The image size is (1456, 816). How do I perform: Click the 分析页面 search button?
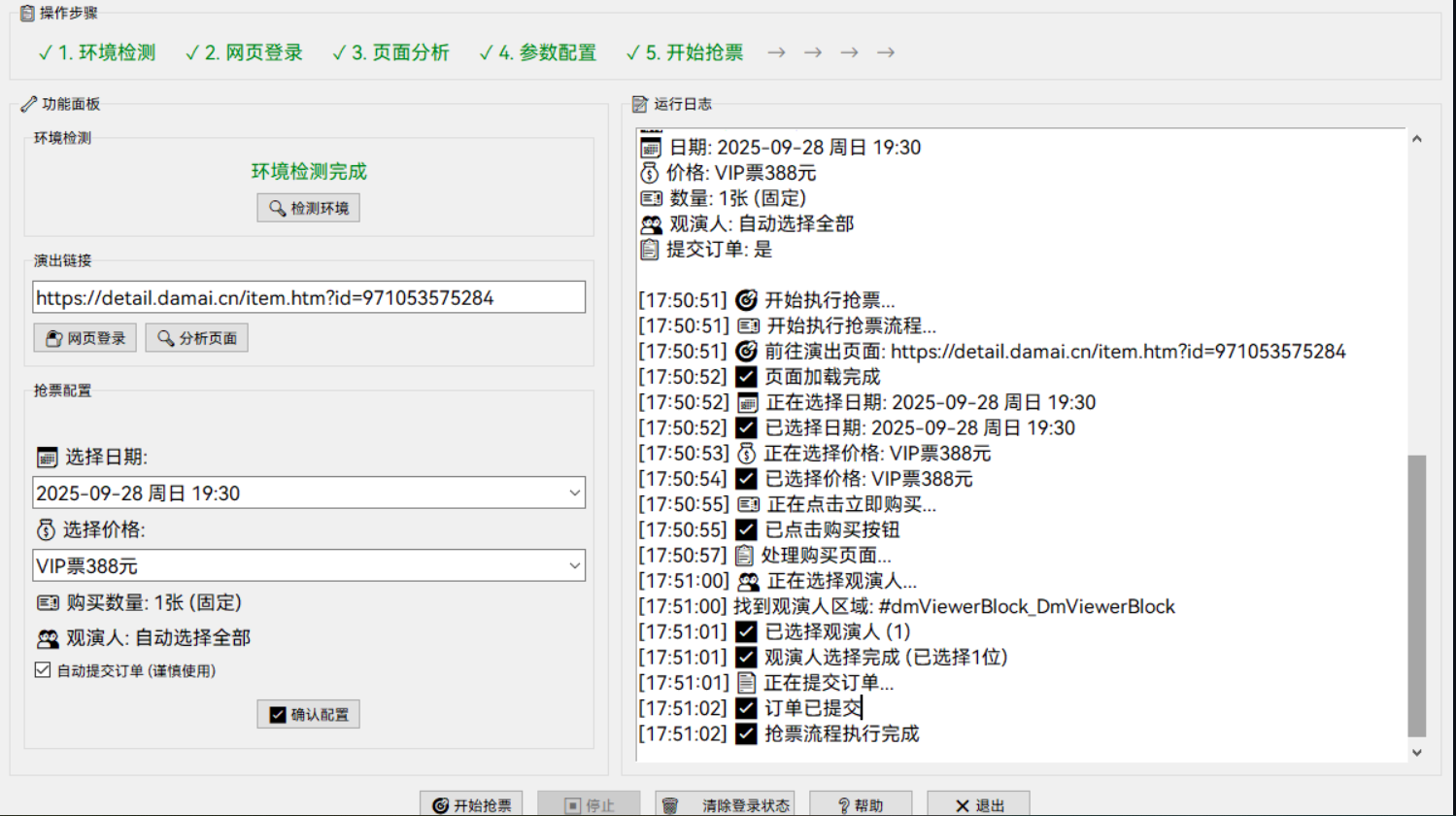(x=197, y=338)
